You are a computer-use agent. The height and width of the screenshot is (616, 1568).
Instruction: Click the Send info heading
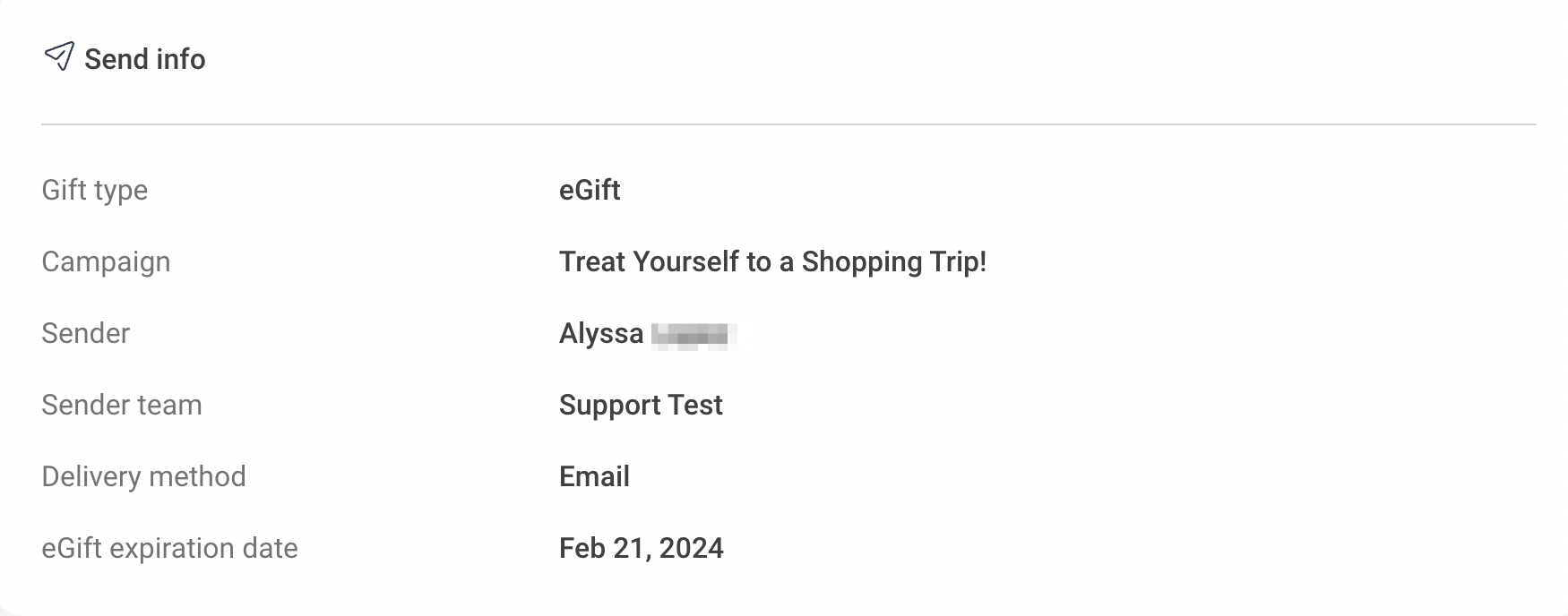tap(145, 59)
